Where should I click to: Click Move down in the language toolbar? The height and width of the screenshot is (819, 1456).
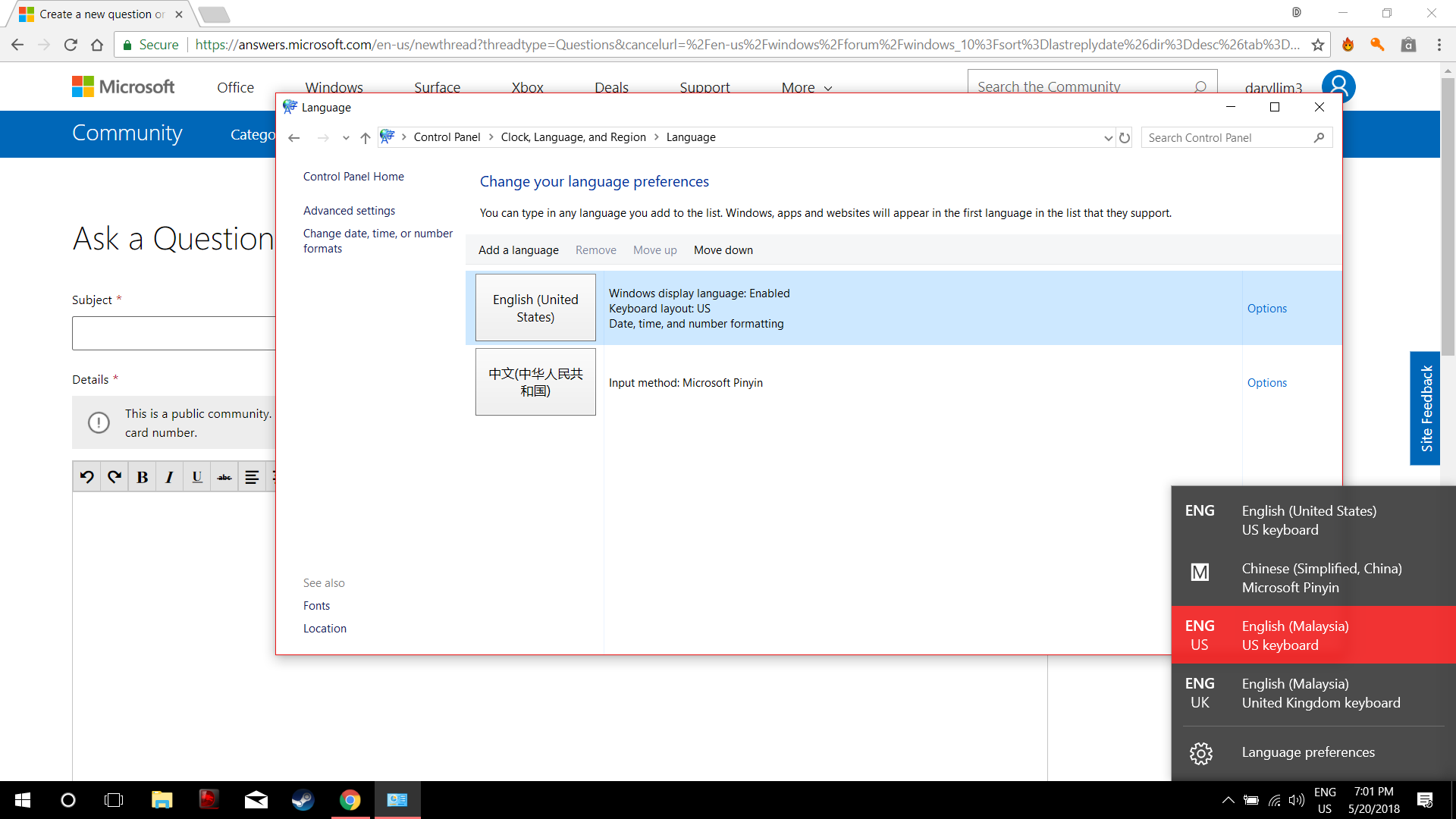[x=723, y=250]
